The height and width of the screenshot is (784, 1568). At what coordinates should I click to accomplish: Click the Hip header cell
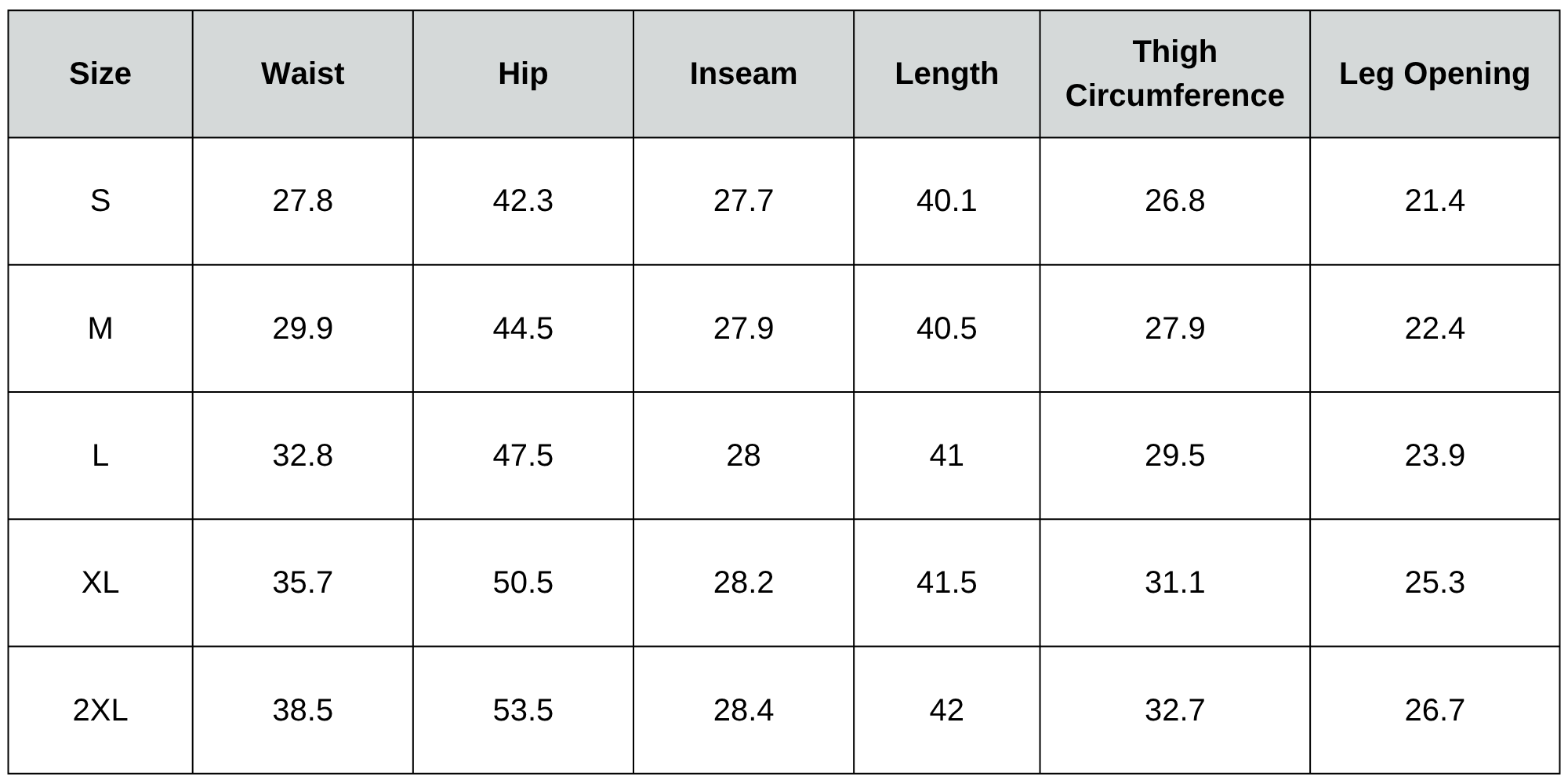click(x=523, y=74)
